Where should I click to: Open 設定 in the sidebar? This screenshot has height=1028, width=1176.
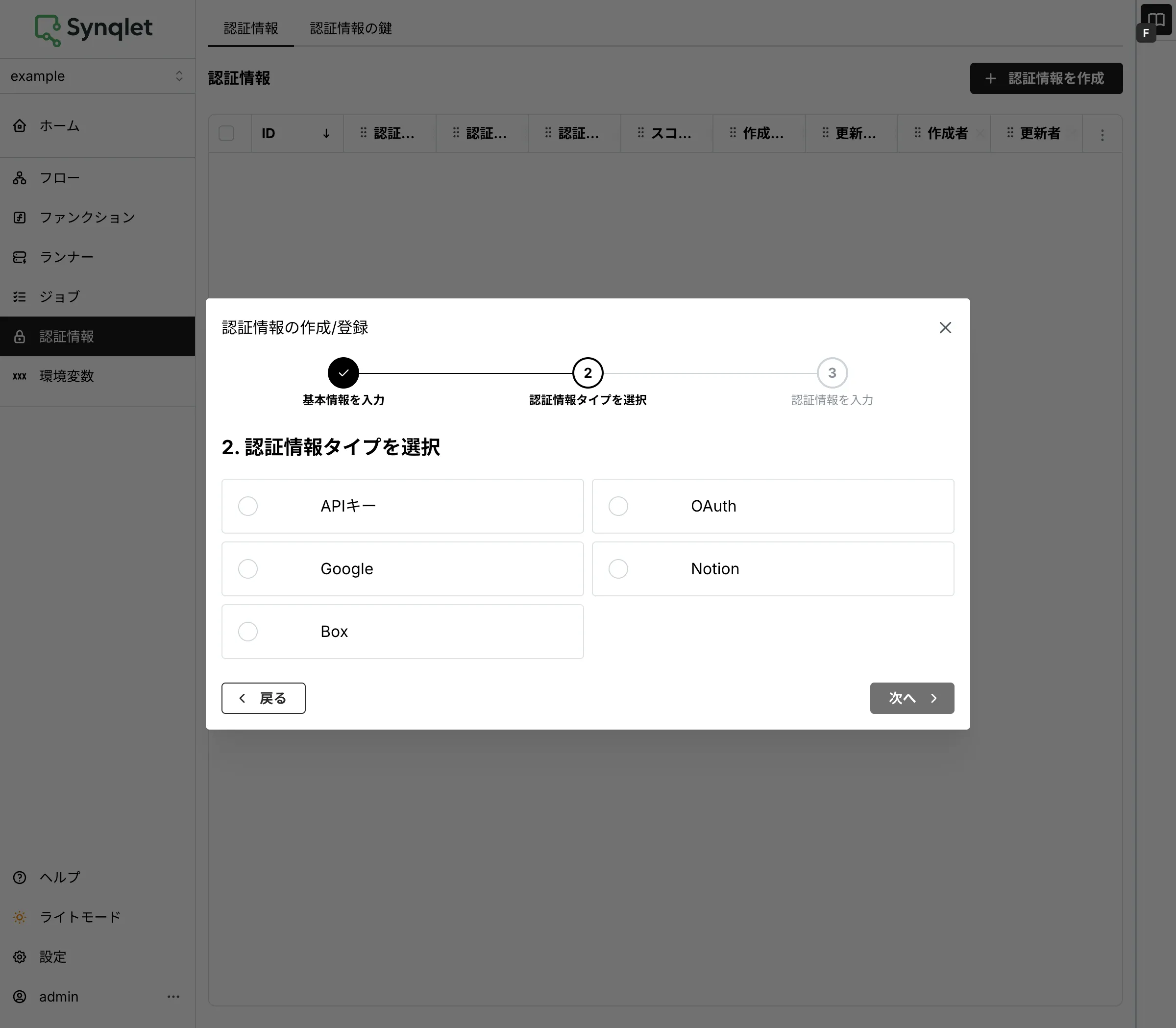coord(98,957)
